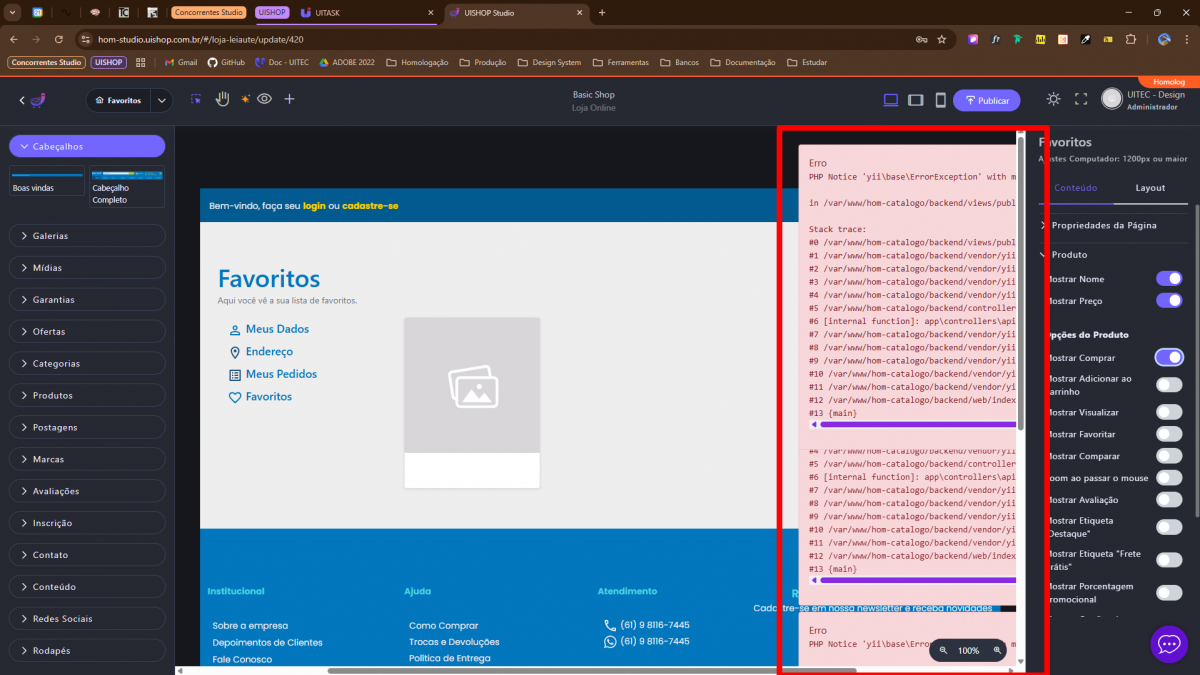This screenshot has height=675, width=1200.
Task: Open the UITASK browser tab
Action: coord(365,13)
